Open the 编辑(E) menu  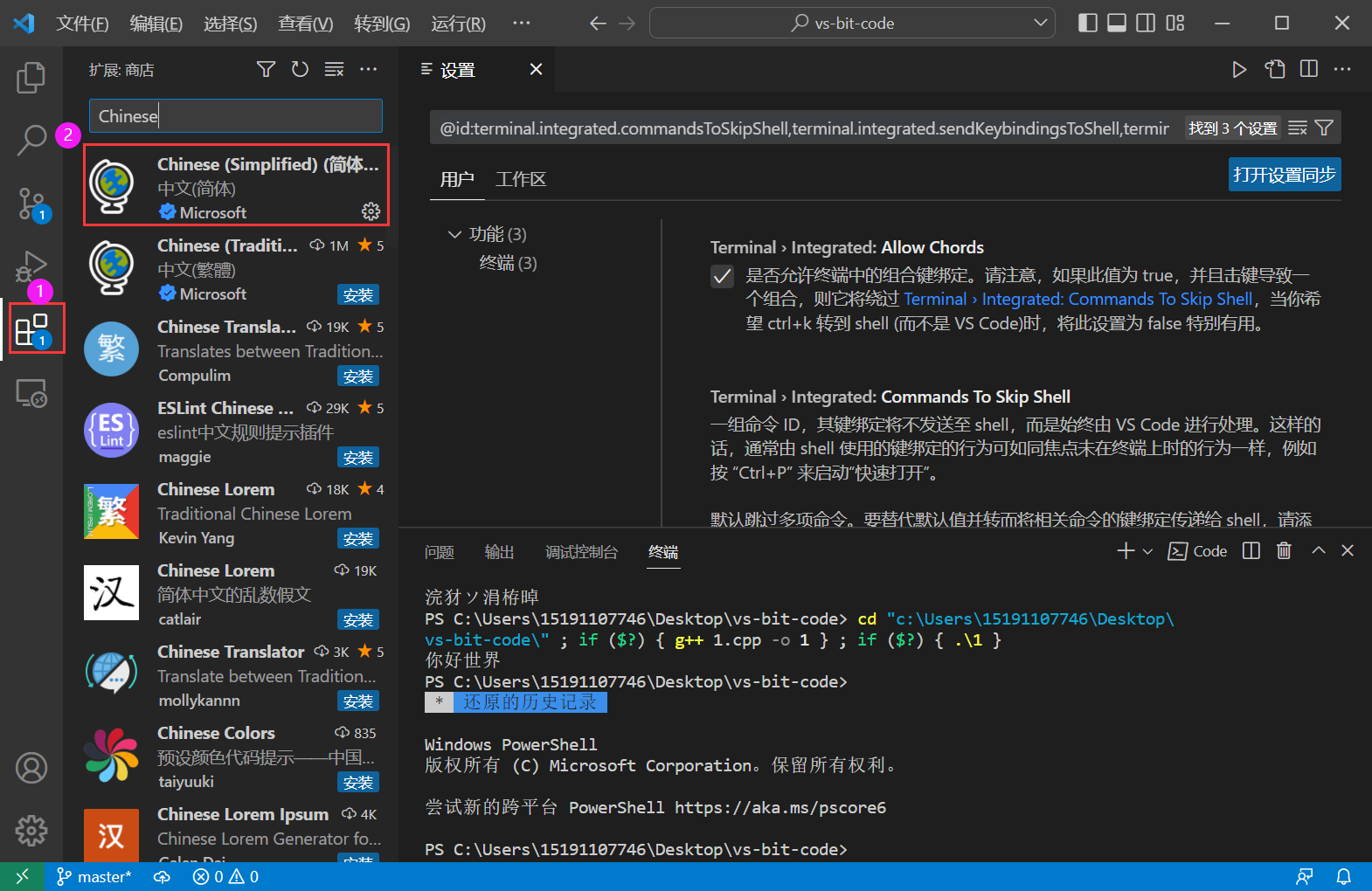click(x=156, y=24)
